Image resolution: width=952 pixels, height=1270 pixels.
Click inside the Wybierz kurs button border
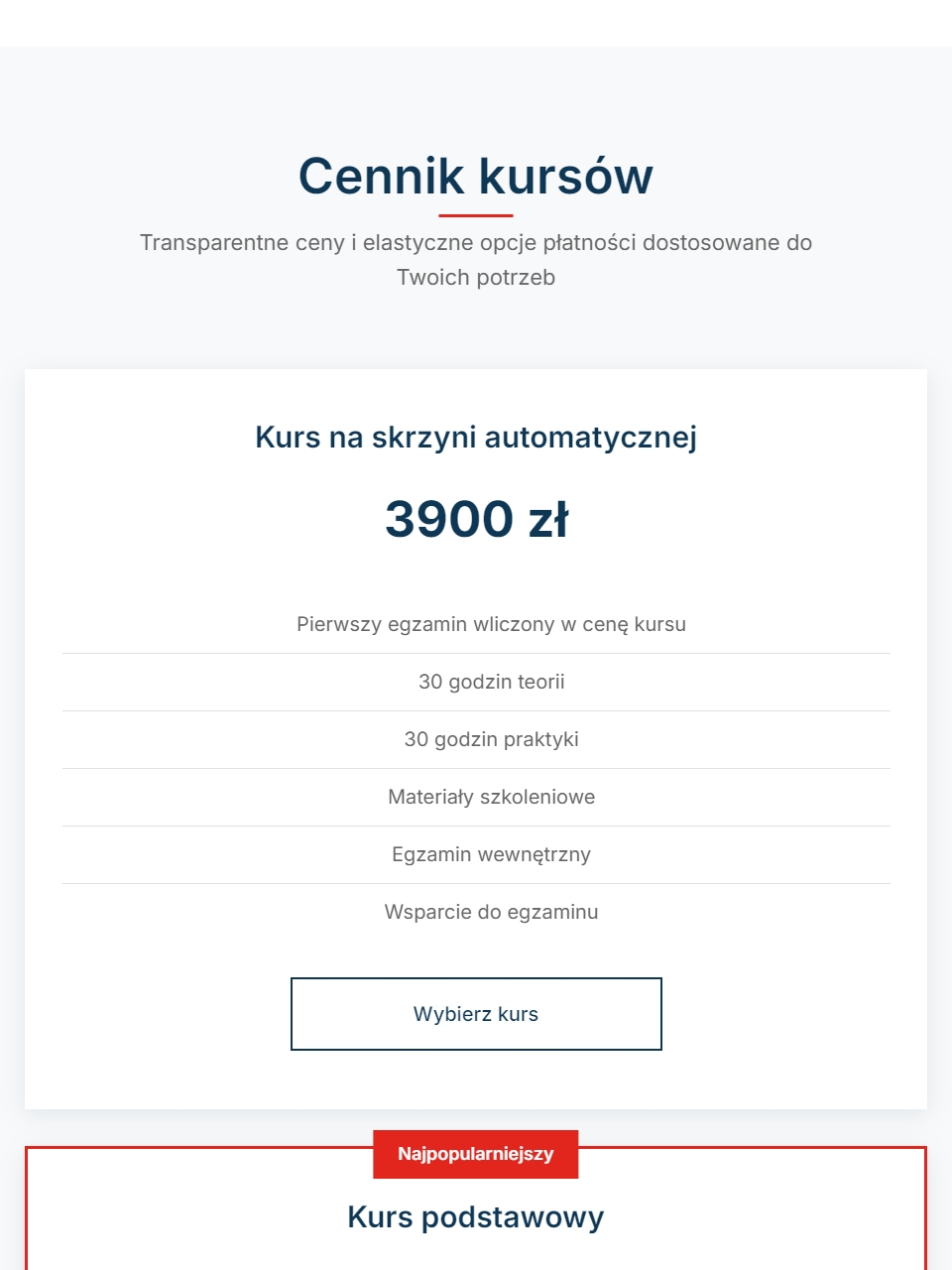(476, 1014)
